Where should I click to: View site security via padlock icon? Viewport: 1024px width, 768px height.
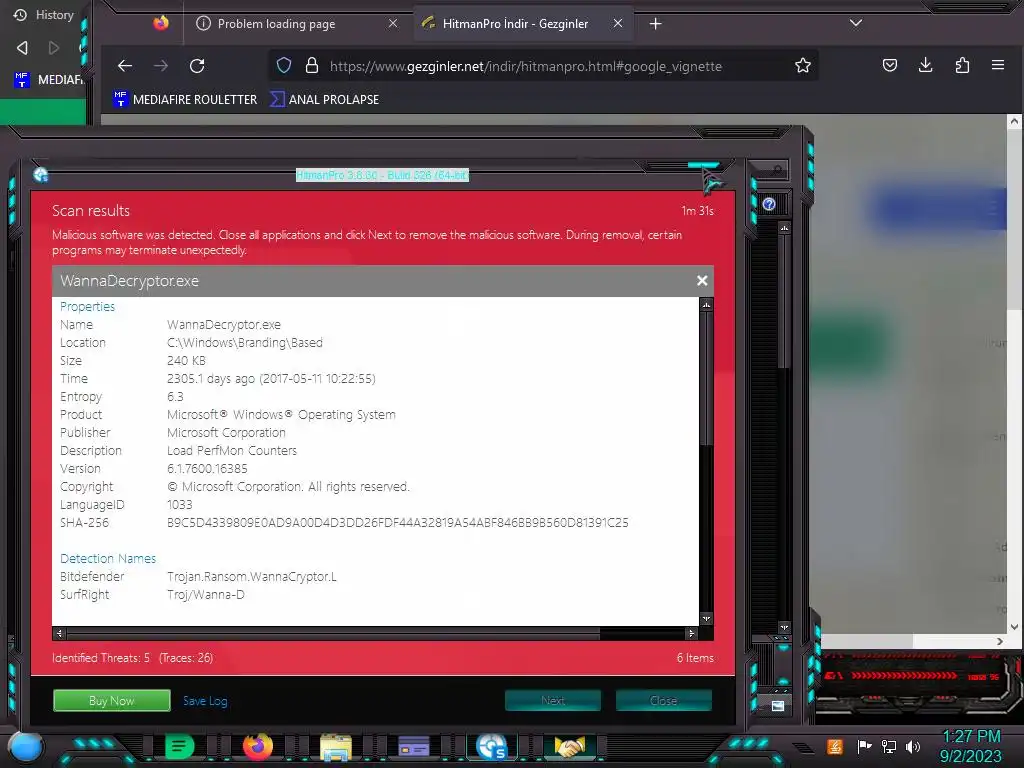click(312, 65)
